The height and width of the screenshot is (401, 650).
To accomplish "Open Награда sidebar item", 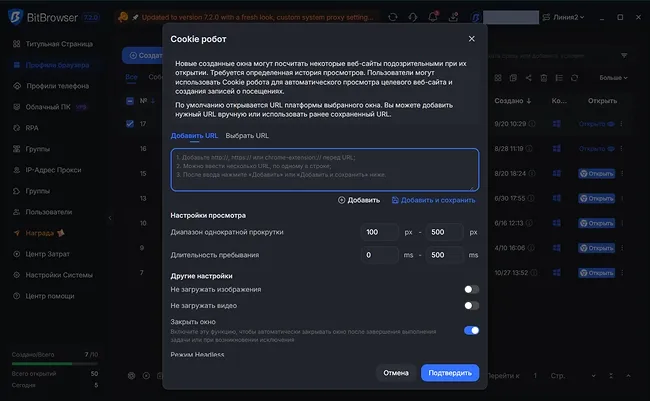I will pyautogui.click(x=39, y=233).
